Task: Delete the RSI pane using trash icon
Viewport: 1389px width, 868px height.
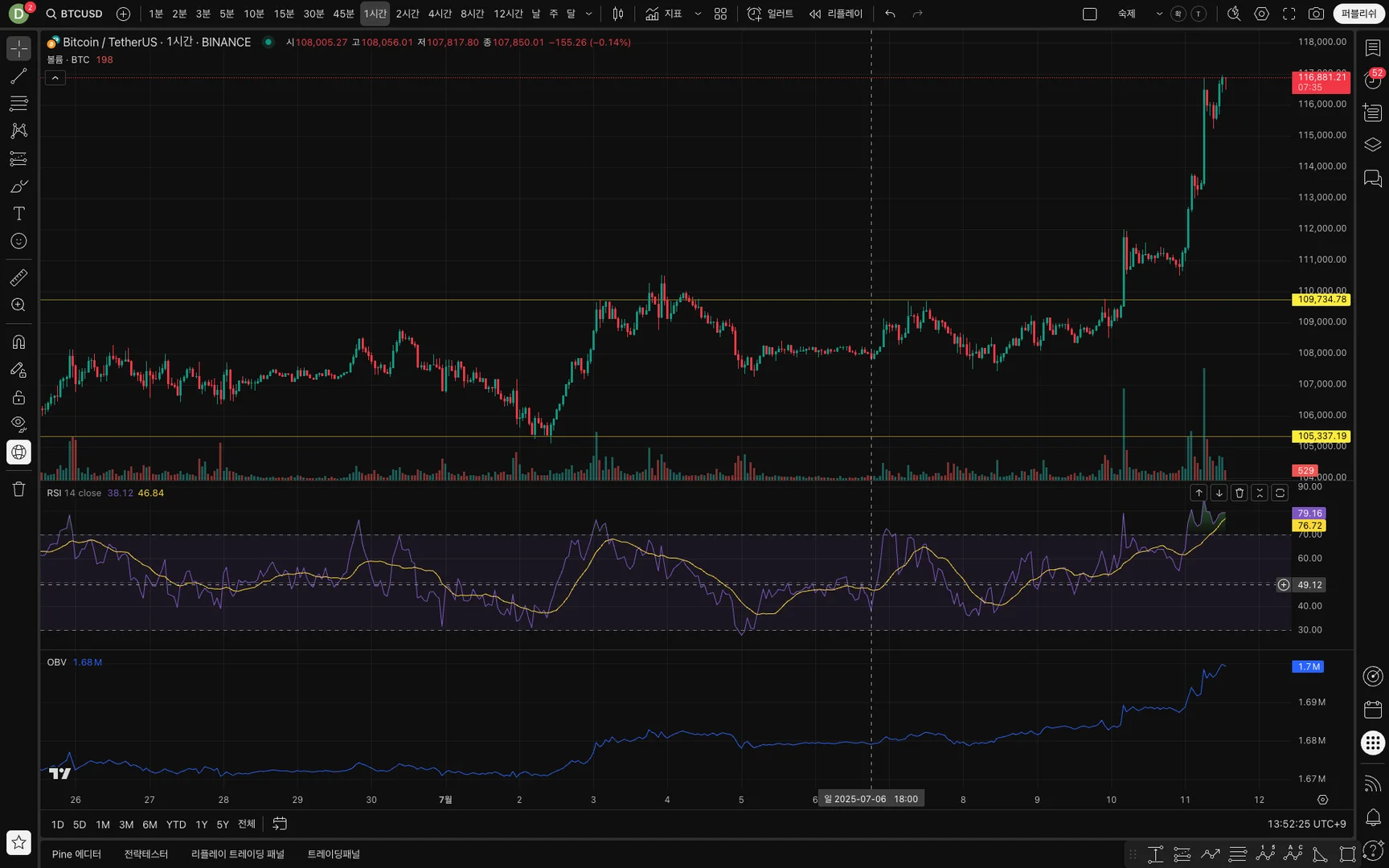Action: coord(1239,493)
